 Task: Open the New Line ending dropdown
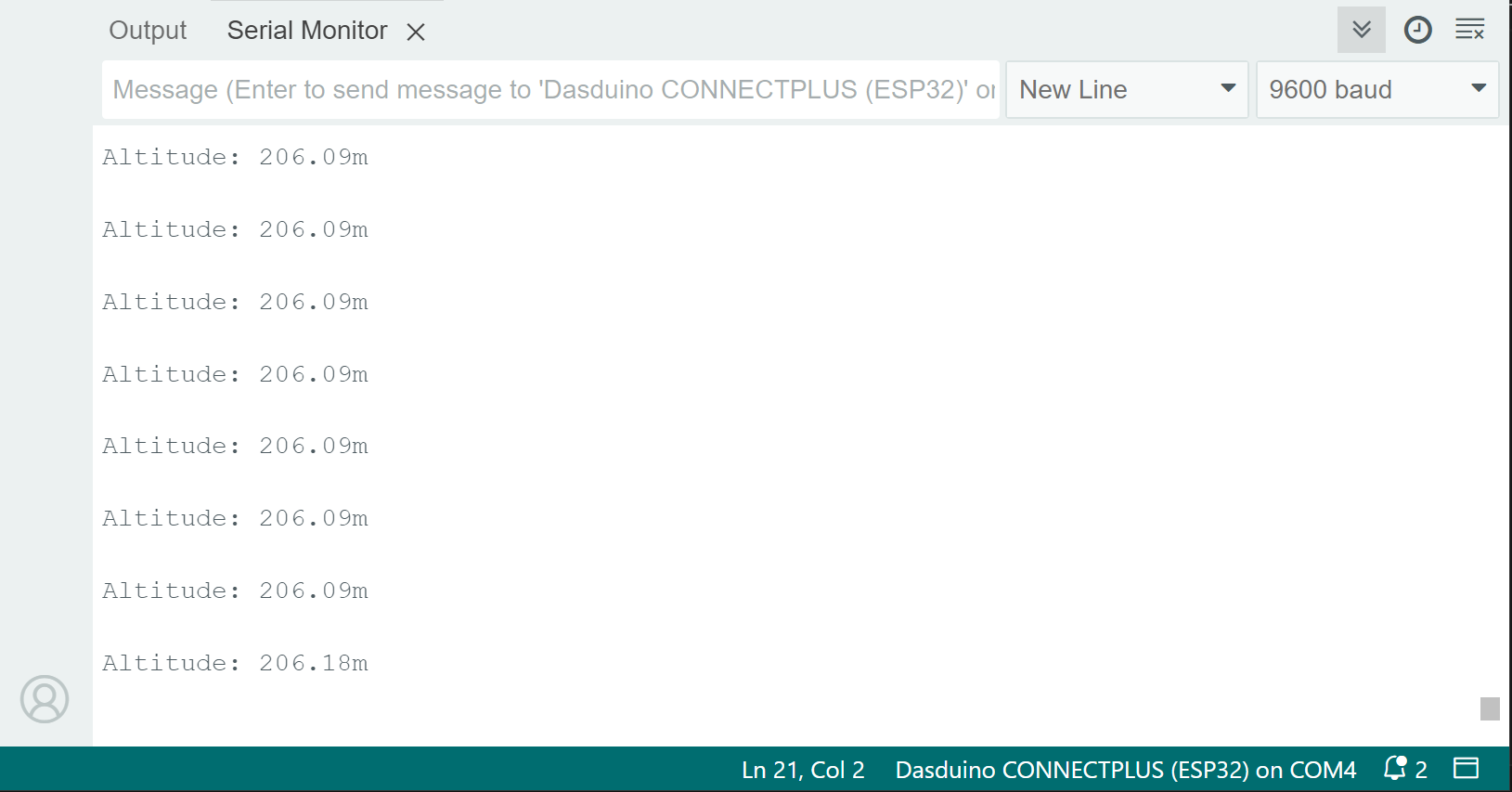tap(1126, 90)
